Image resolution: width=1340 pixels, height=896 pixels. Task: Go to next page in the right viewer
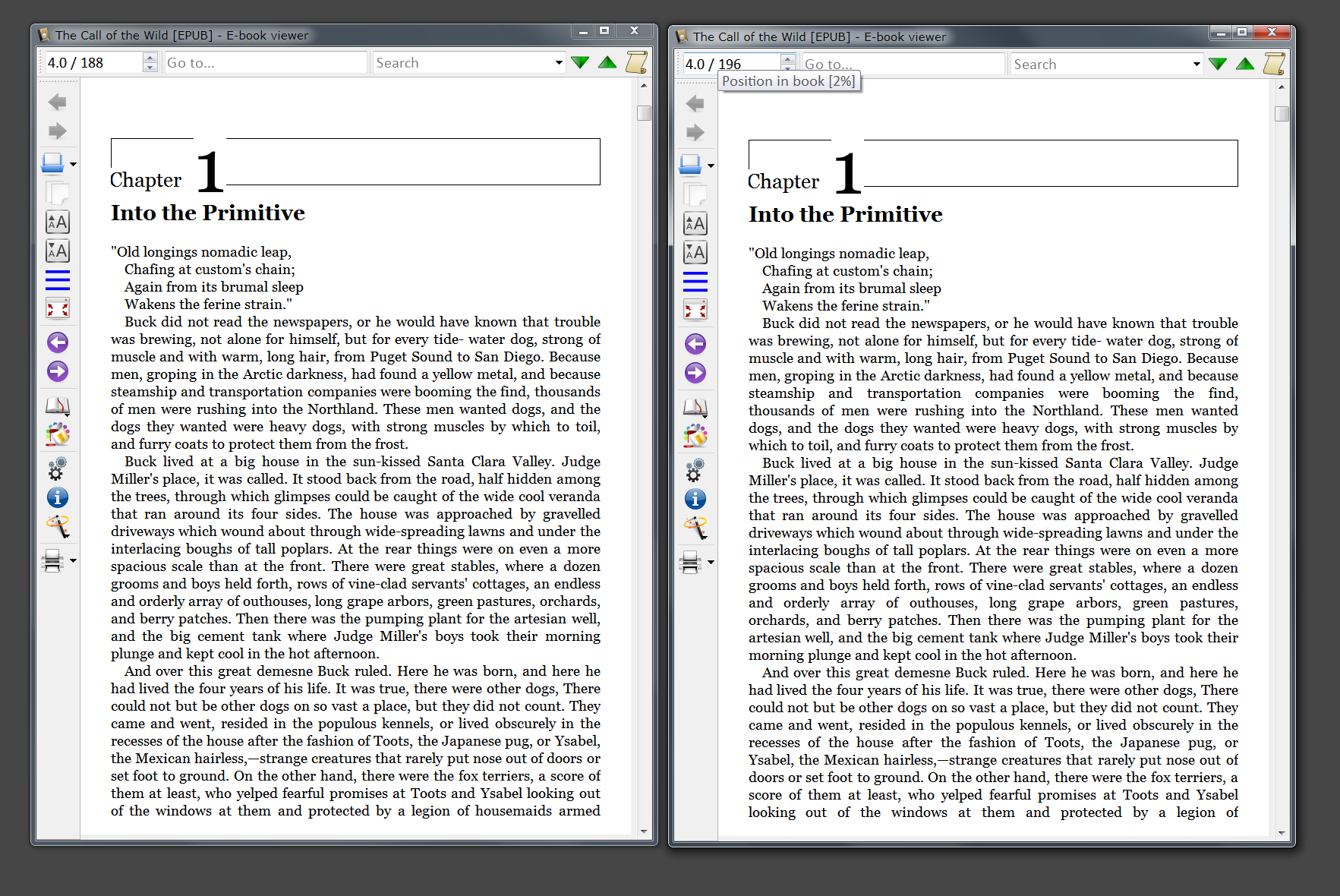point(695,373)
